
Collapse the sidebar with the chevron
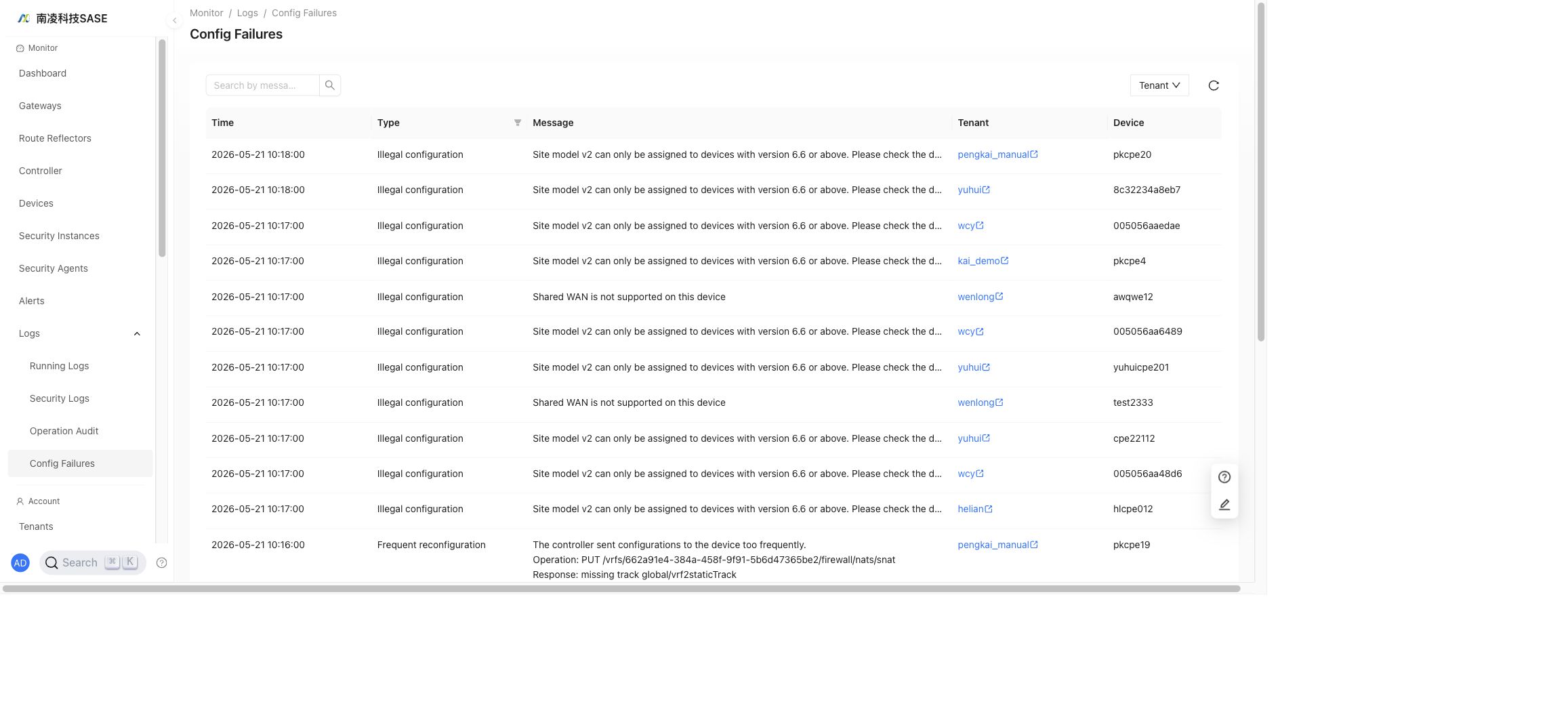[174, 20]
